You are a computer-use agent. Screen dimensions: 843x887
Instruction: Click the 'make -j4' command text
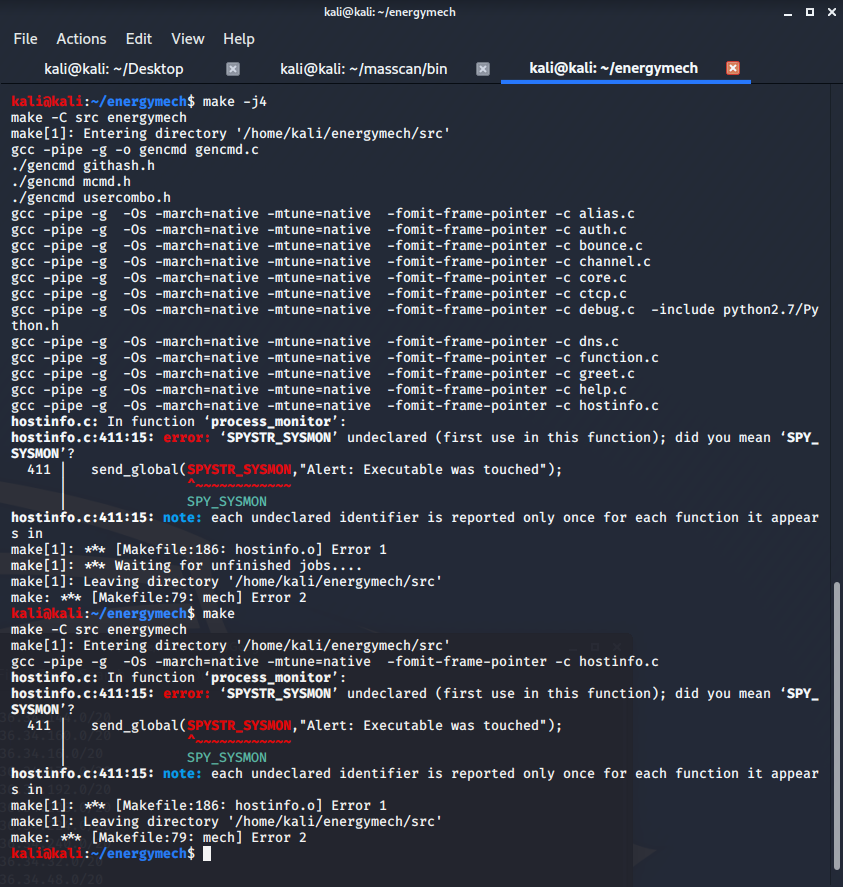[235, 102]
